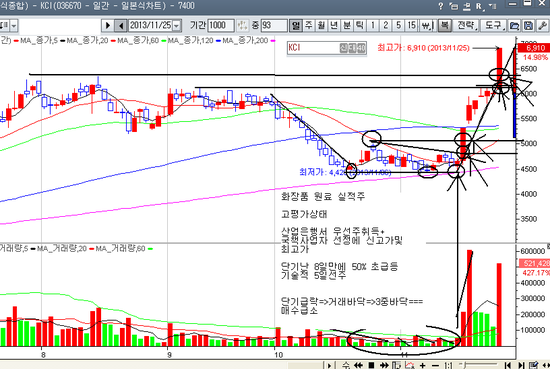Click the help question mark in title bar
The width and height of the screenshot is (550, 369).
(x=441, y=6)
